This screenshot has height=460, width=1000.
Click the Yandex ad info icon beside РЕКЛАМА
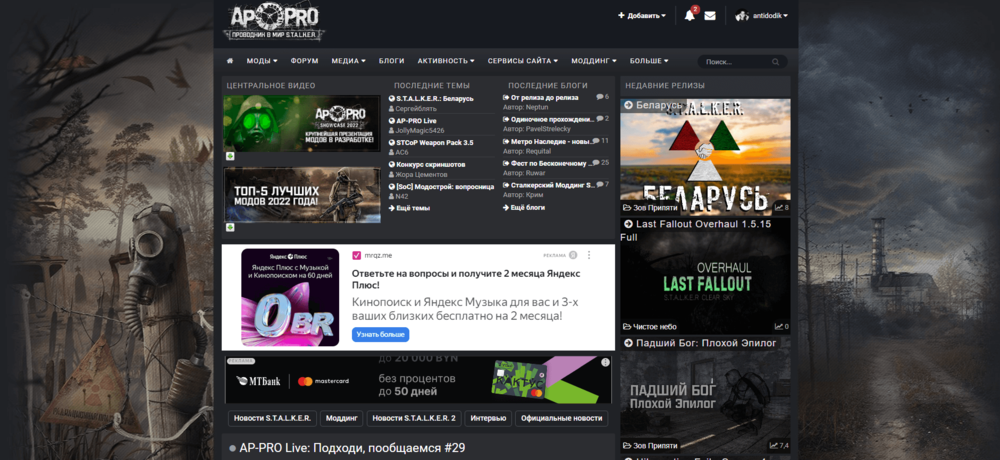[x=573, y=255]
